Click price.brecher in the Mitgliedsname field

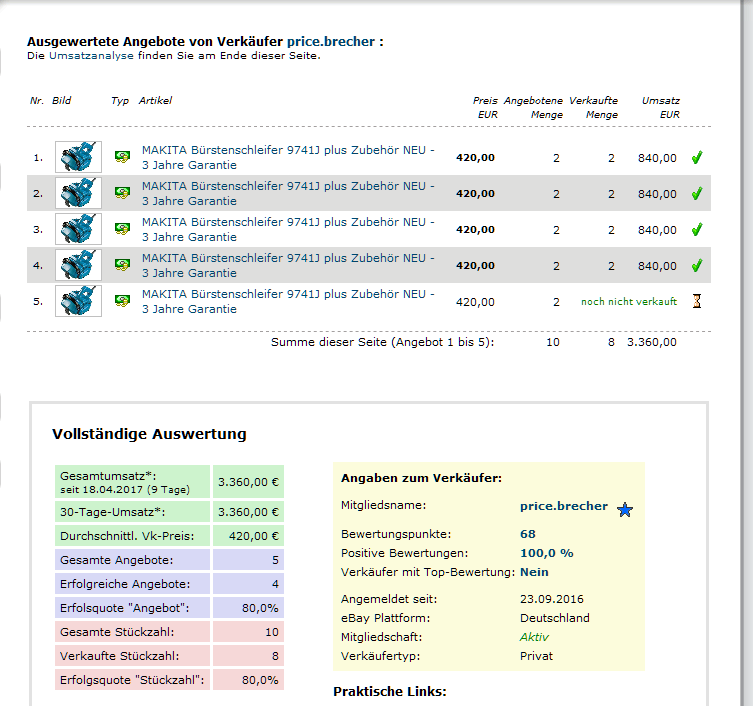pyautogui.click(x=564, y=506)
